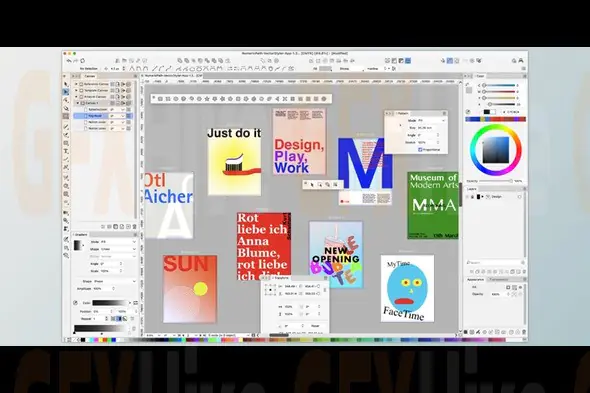Click the Reset button in Transform panel
This screenshot has width=590, height=393.
click(x=315, y=326)
